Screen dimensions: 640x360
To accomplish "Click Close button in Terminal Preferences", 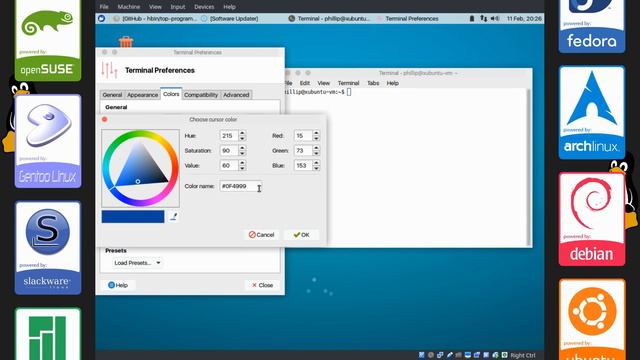I will tap(262, 285).
